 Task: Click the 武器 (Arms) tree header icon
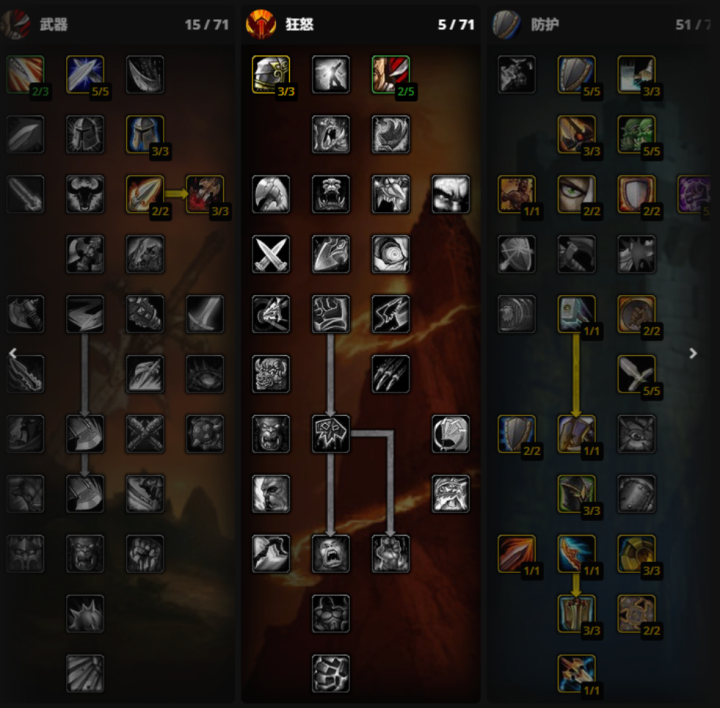tap(16, 24)
